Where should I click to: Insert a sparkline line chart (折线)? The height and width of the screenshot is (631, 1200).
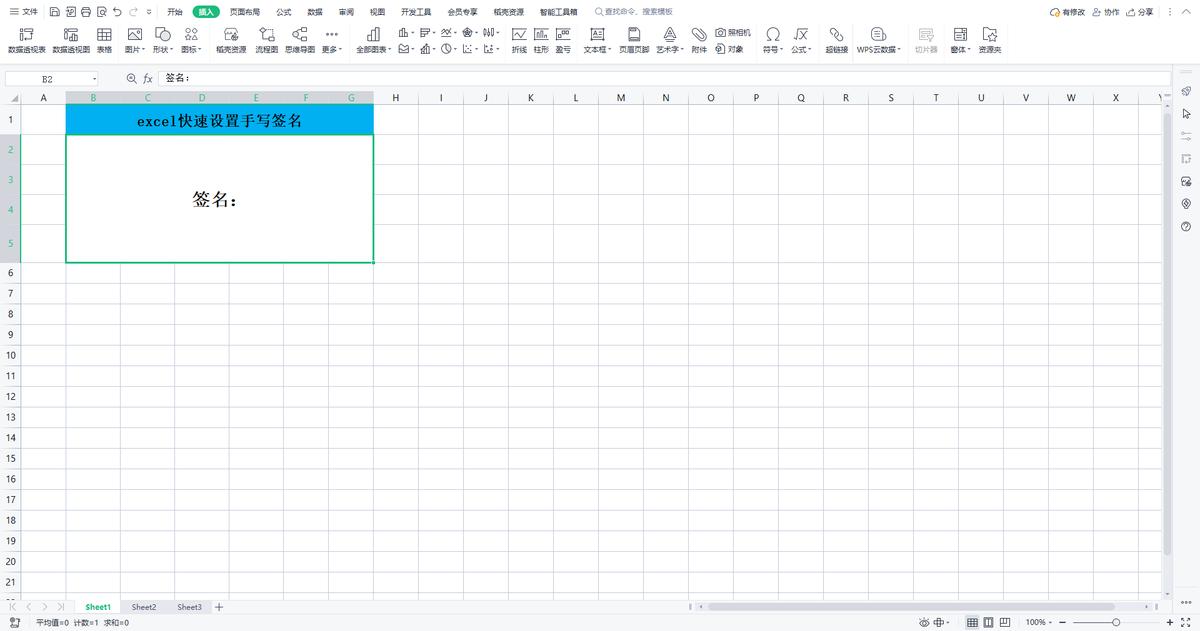[x=519, y=40]
